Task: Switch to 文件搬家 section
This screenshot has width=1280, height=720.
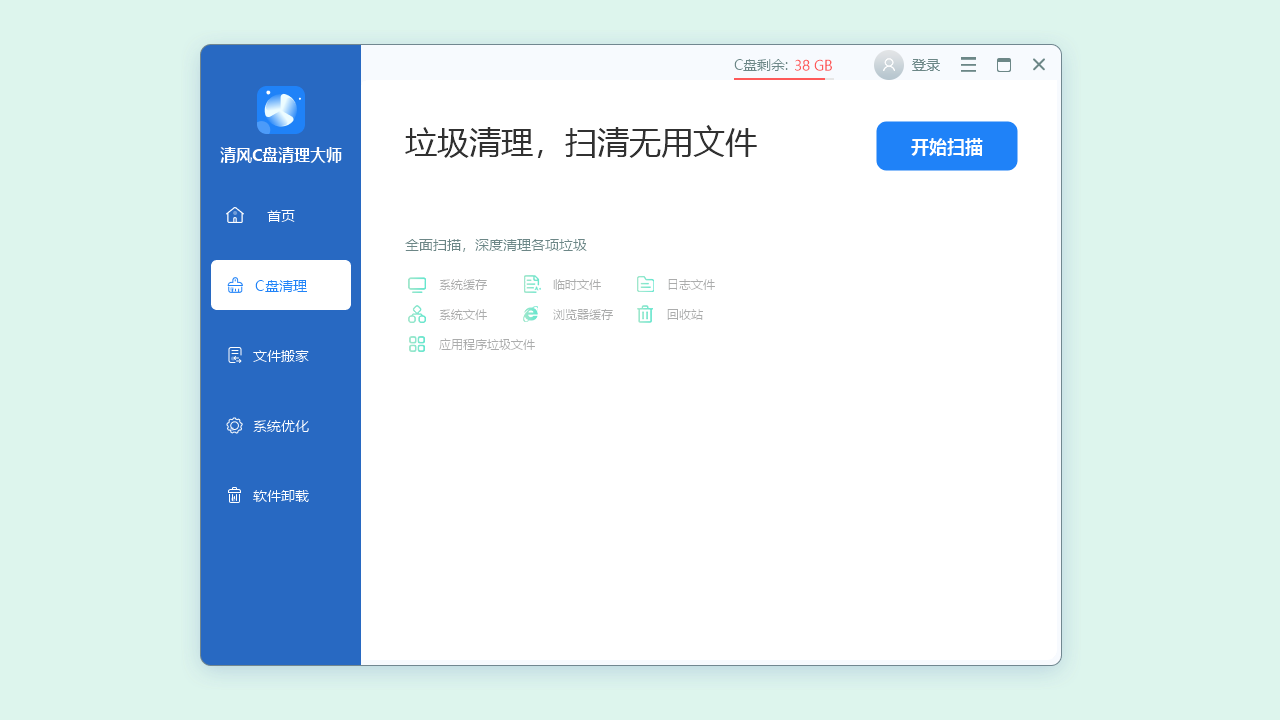Action: (280, 355)
